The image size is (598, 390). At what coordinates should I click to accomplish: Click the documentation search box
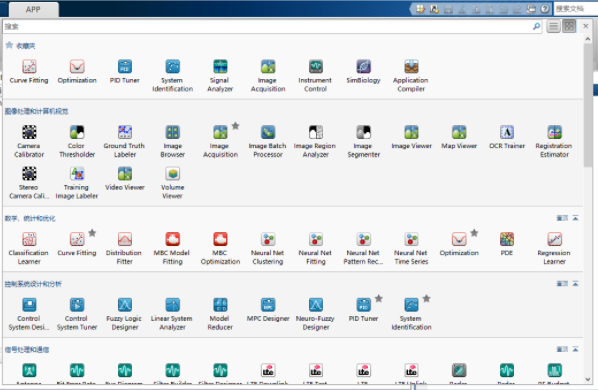pos(575,9)
